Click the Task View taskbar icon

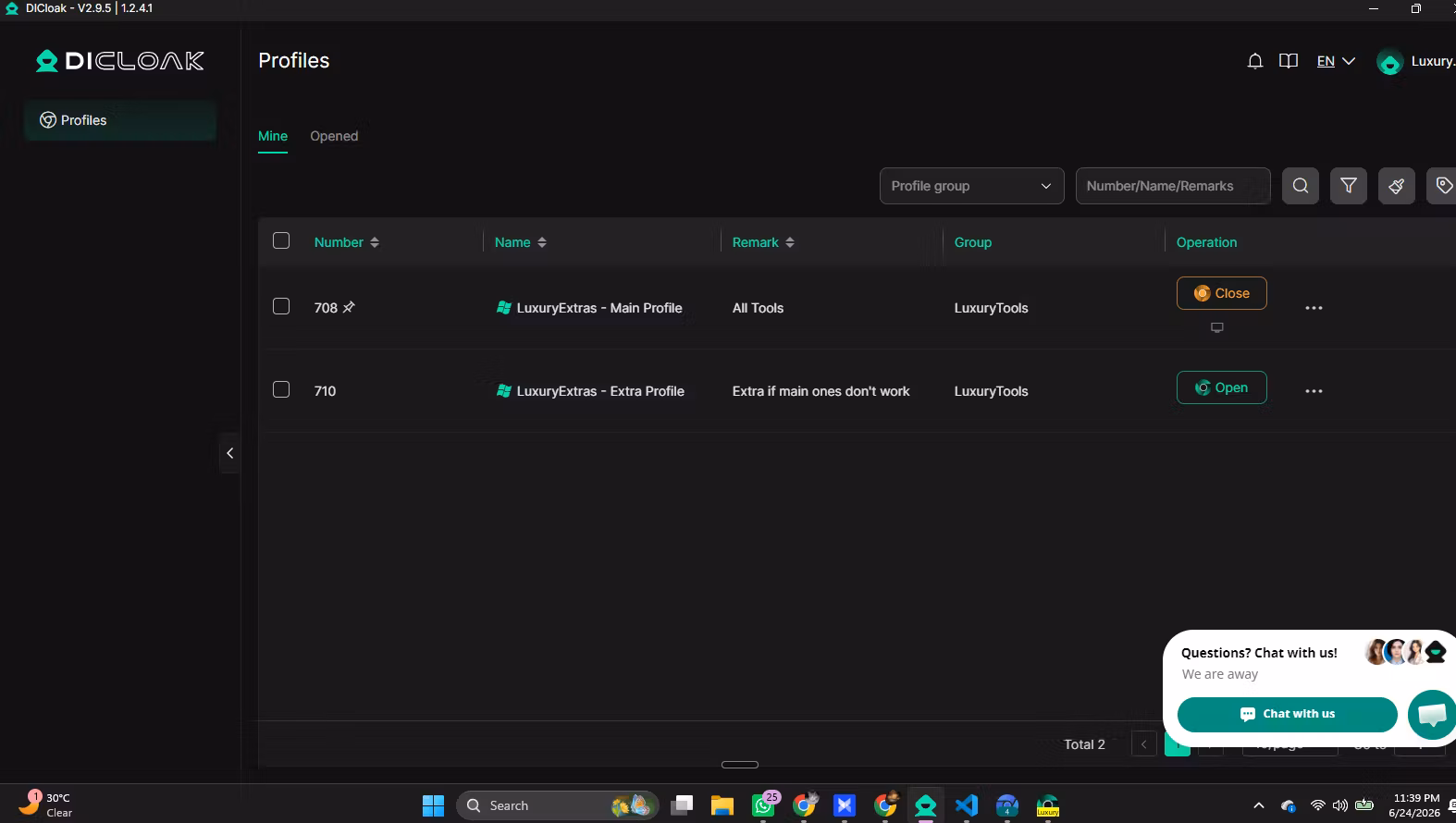coord(682,805)
